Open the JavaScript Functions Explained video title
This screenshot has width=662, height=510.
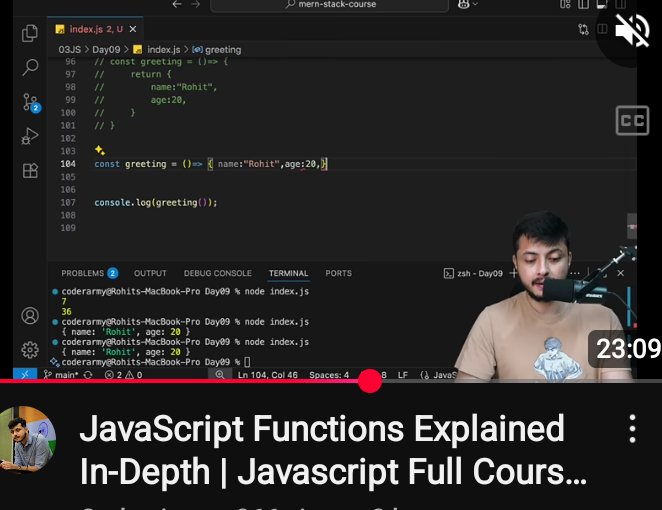[334, 450]
